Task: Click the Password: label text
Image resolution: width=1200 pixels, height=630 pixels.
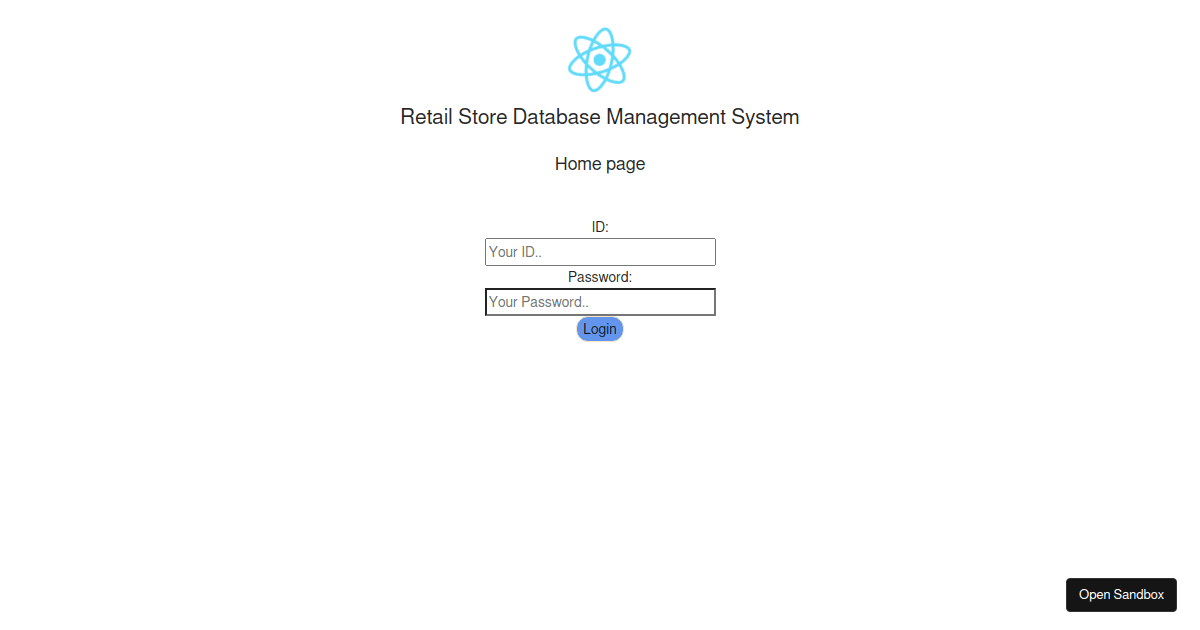Action: click(x=600, y=277)
